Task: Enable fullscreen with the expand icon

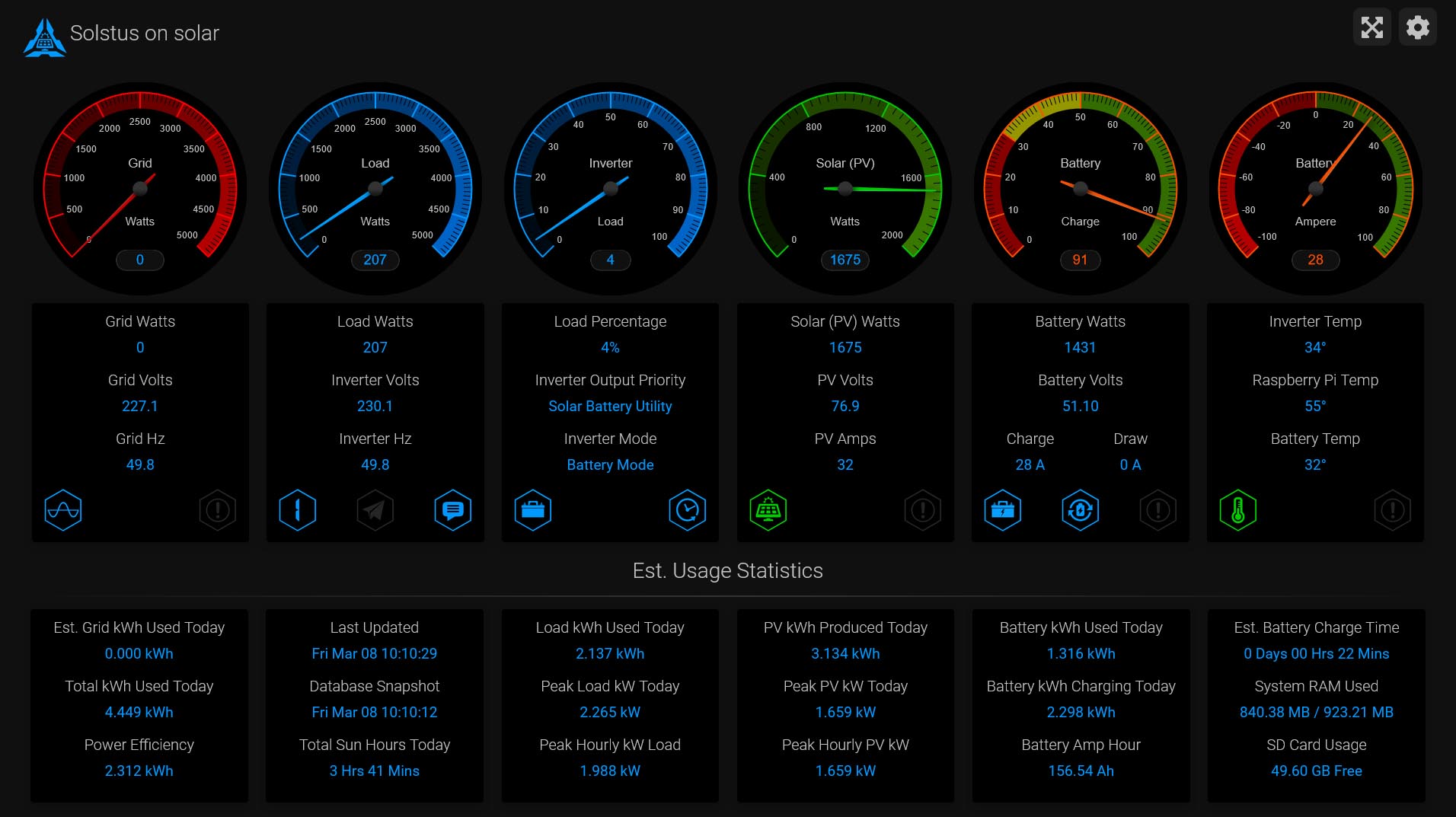Action: tap(1371, 27)
